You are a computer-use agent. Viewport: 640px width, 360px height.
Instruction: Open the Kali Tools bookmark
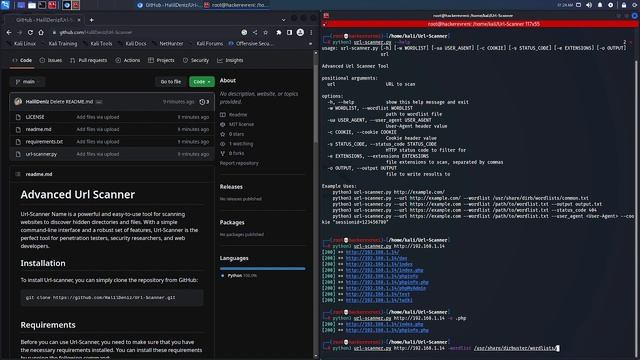pos(98,44)
